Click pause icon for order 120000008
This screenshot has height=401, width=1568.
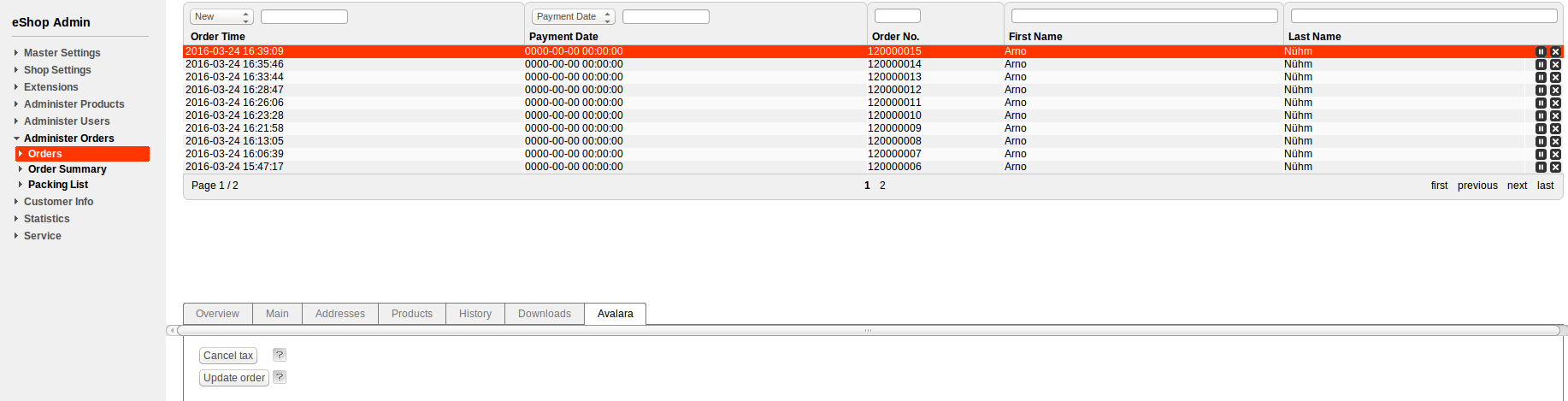pos(1541,141)
